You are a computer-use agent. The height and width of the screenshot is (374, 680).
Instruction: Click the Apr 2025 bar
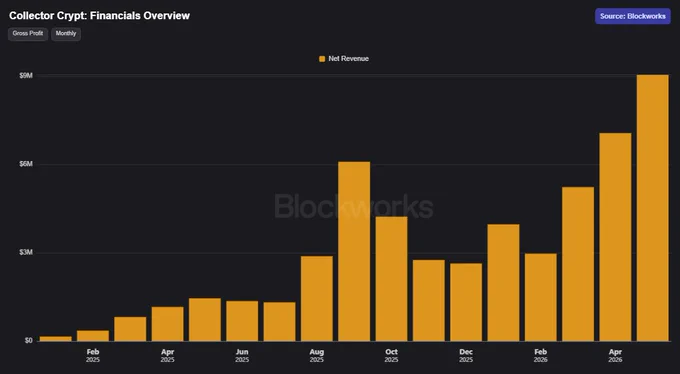coord(167,324)
